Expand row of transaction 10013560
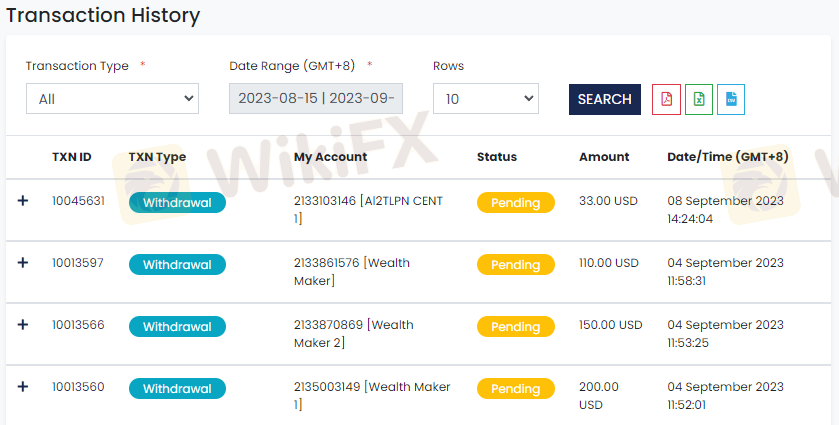Viewport: 839px width, 425px height. click(x=22, y=387)
